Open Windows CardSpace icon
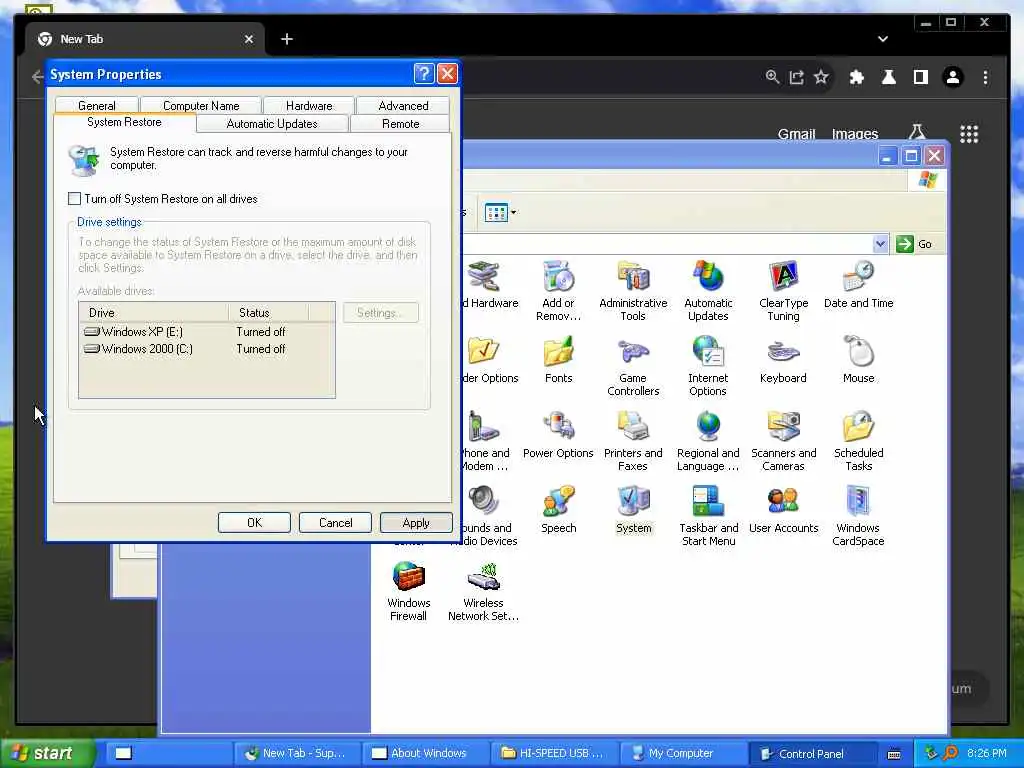This screenshot has width=1024, height=768. click(858, 516)
